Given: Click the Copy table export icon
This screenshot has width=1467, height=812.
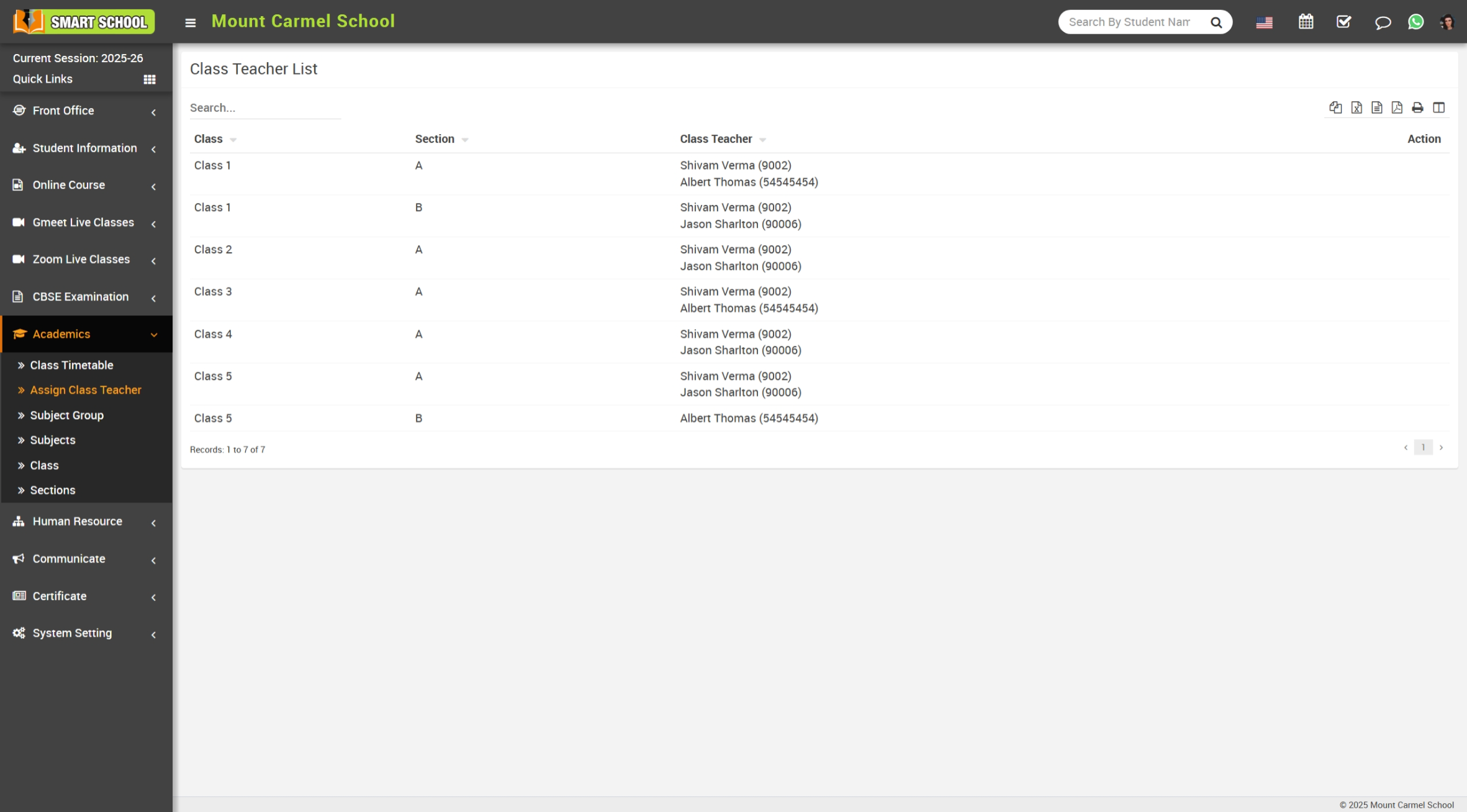Looking at the screenshot, I should [x=1335, y=107].
